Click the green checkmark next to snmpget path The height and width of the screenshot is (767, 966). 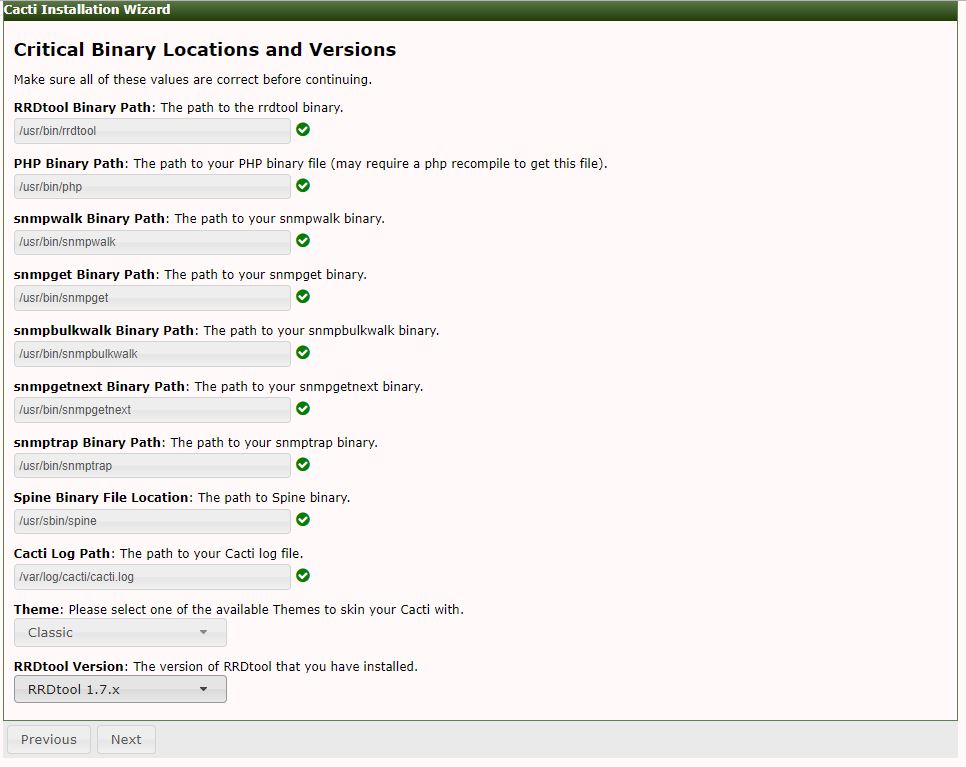pos(302,296)
